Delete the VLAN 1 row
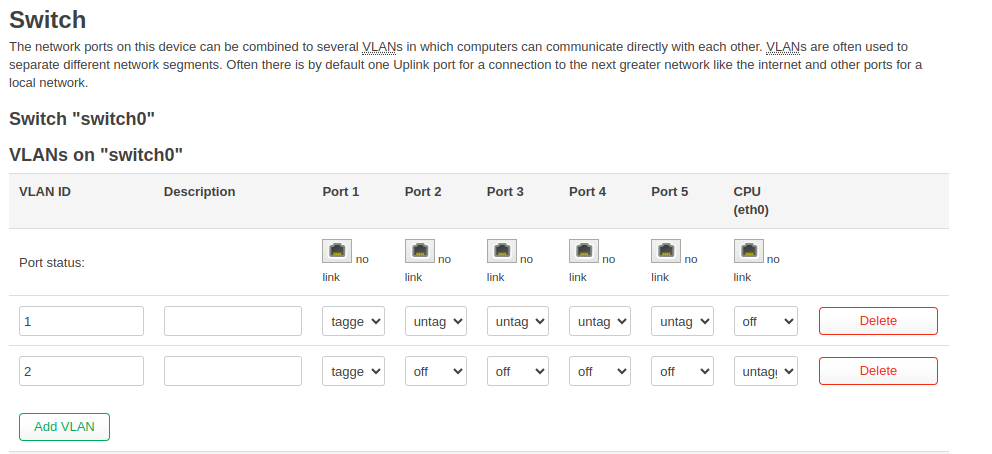 pyautogui.click(x=878, y=321)
